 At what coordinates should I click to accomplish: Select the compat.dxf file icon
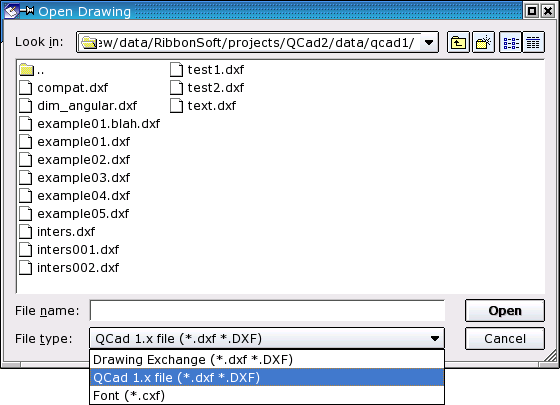point(26,88)
